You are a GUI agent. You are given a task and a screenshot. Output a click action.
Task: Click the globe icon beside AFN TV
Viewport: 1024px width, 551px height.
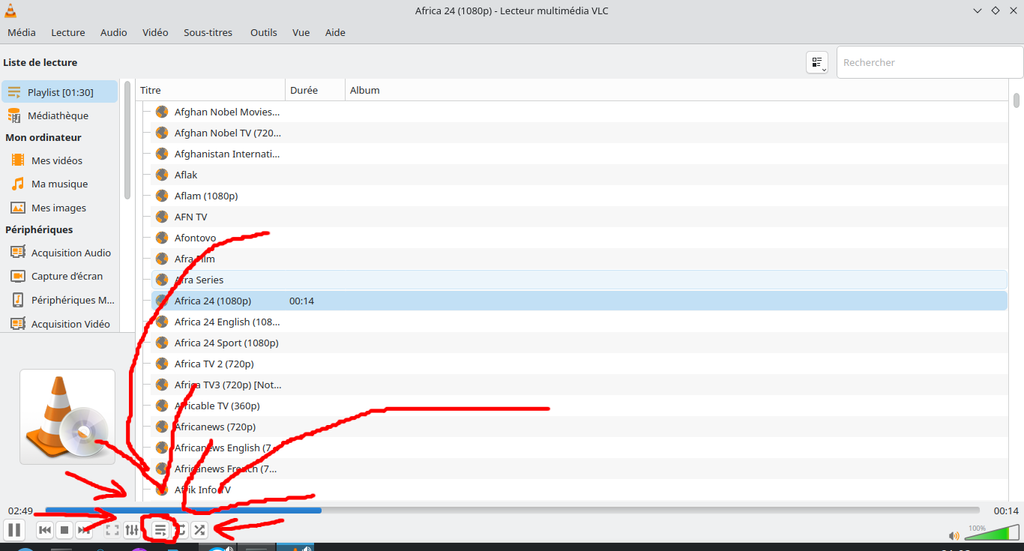(162, 217)
